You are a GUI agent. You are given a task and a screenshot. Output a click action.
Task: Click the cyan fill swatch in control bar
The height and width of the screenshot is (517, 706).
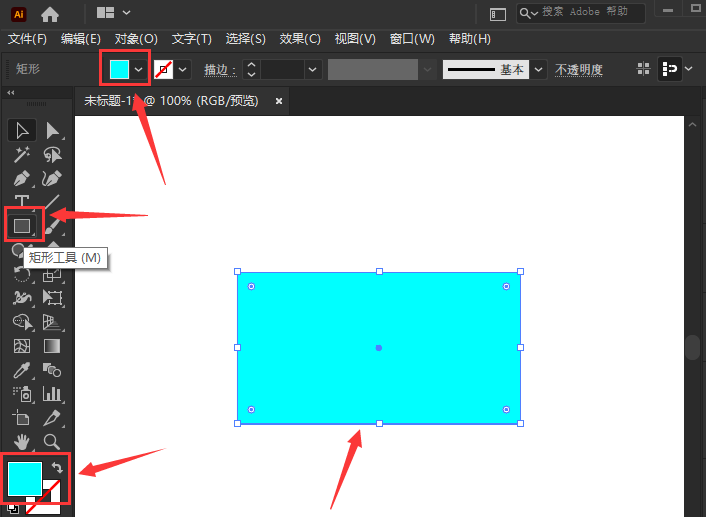[x=119, y=69]
